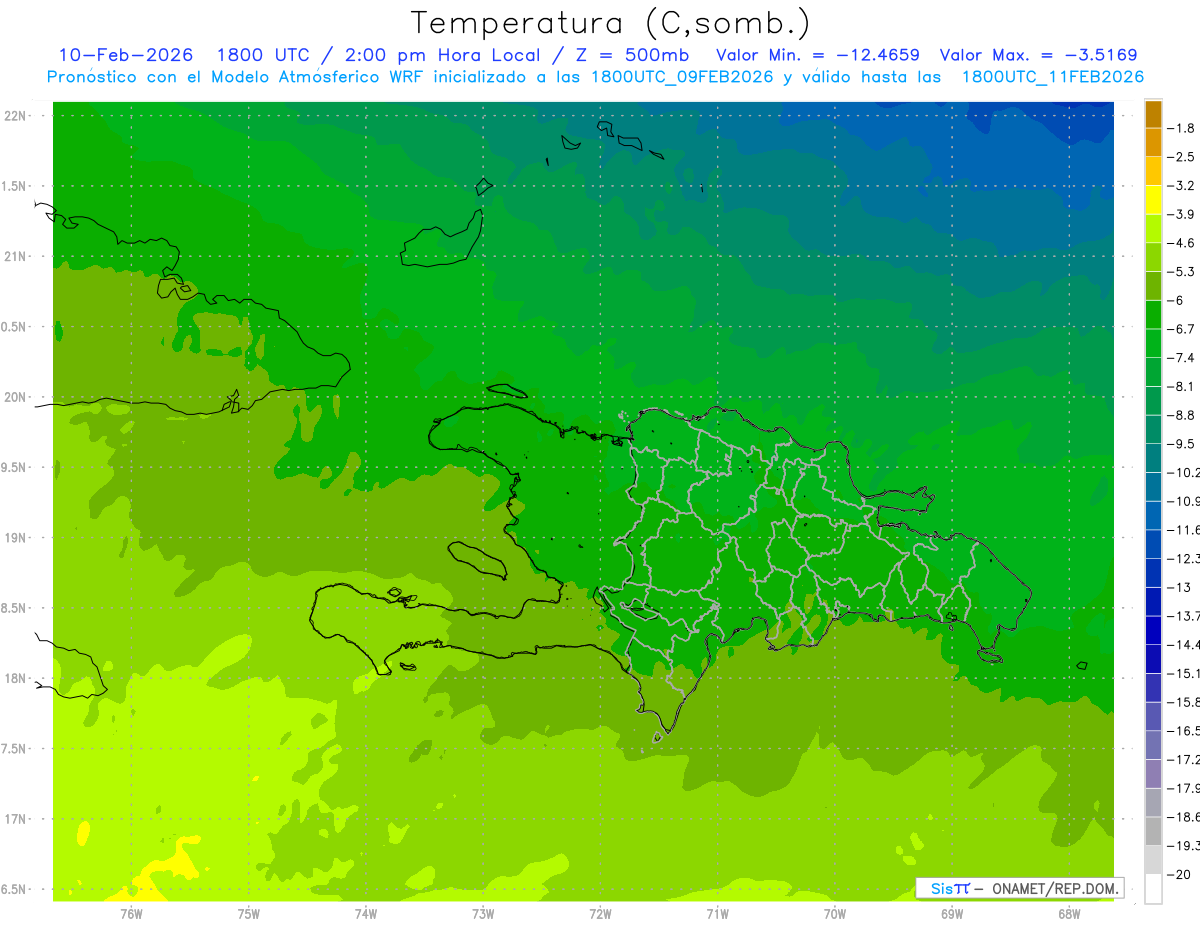Click the "20N" latitude label
The width and height of the screenshot is (1200, 927).
[15, 397]
